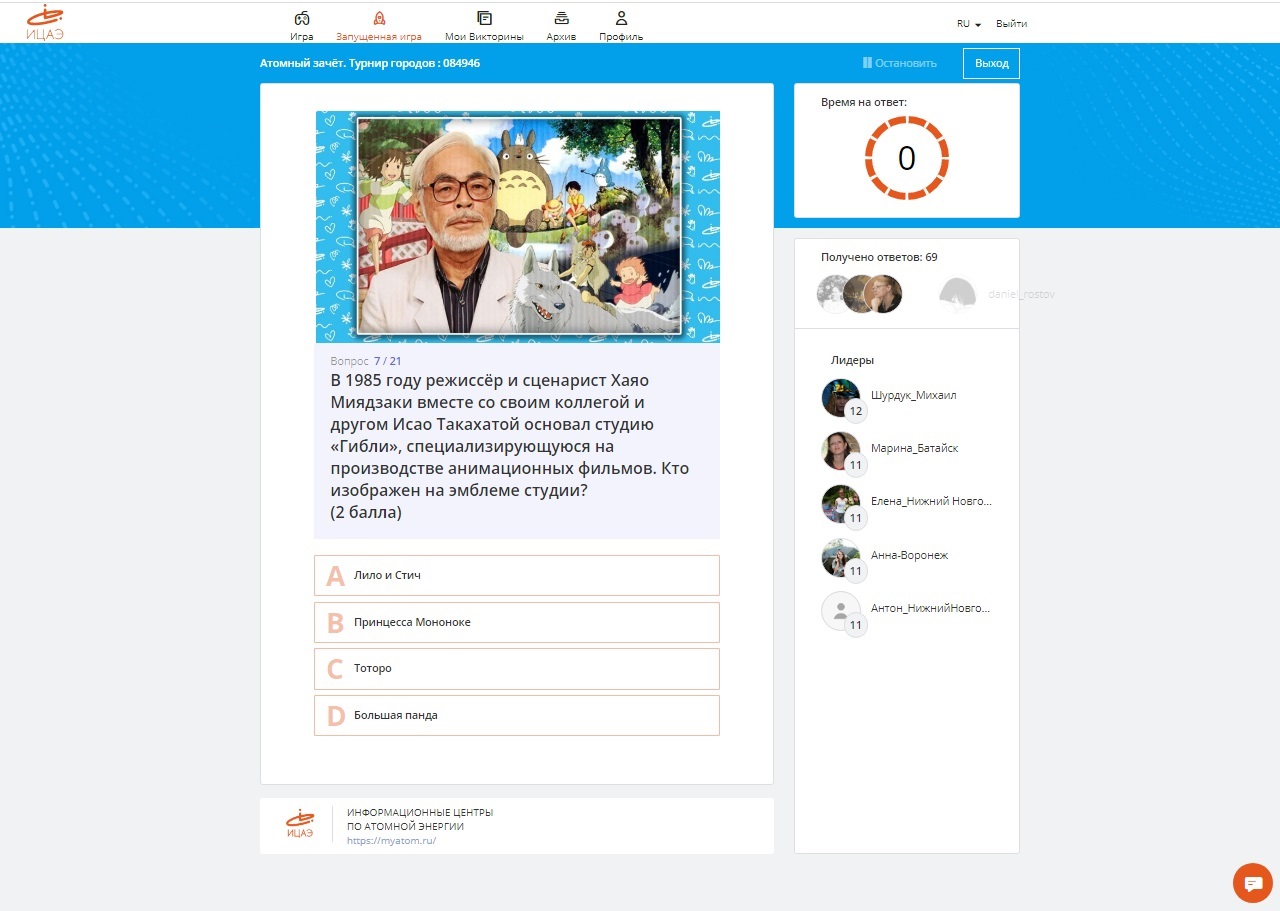The height and width of the screenshot is (911, 1280).
Task: Click the Остановить pause button
Action: [900, 63]
